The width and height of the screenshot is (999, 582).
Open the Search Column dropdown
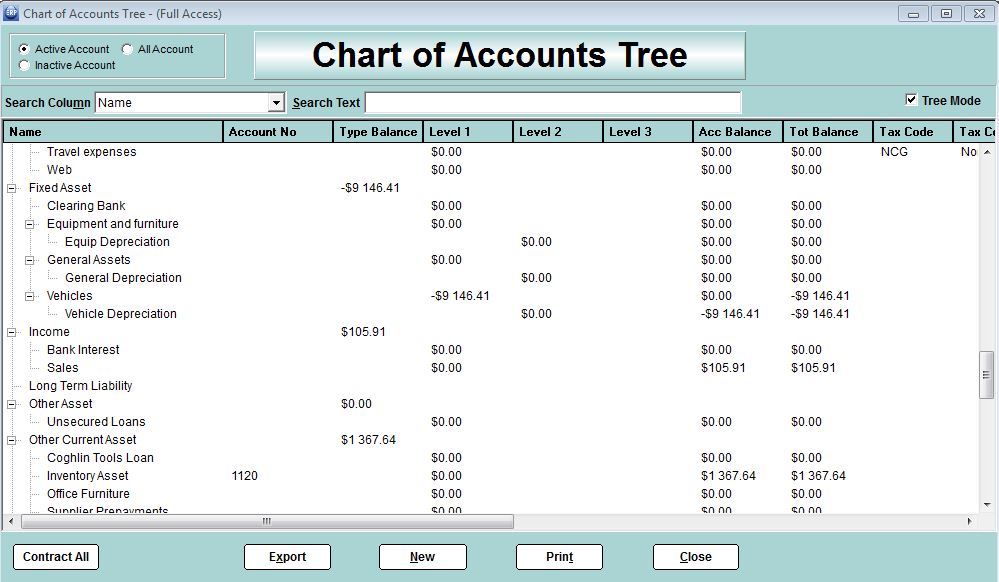(x=276, y=103)
